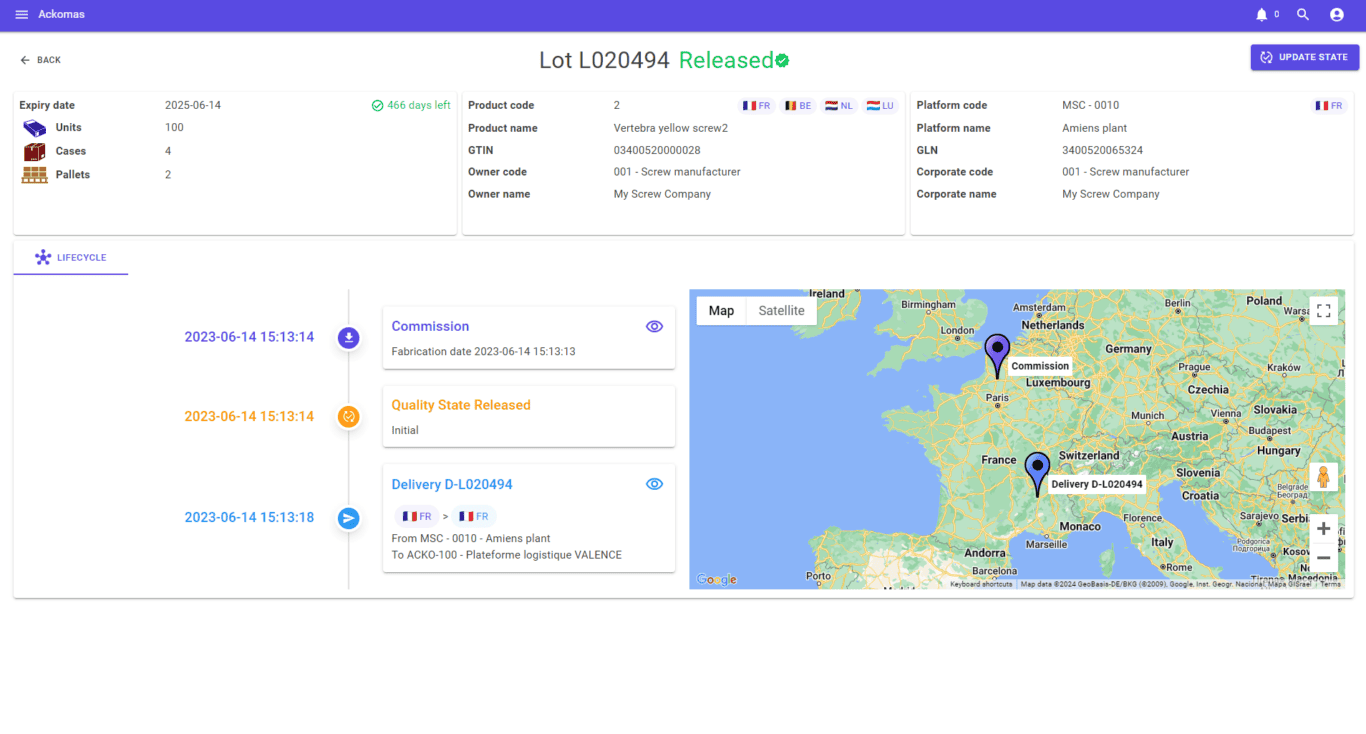Open the Quality State Released title
1366x734 pixels.
[x=461, y=405]
